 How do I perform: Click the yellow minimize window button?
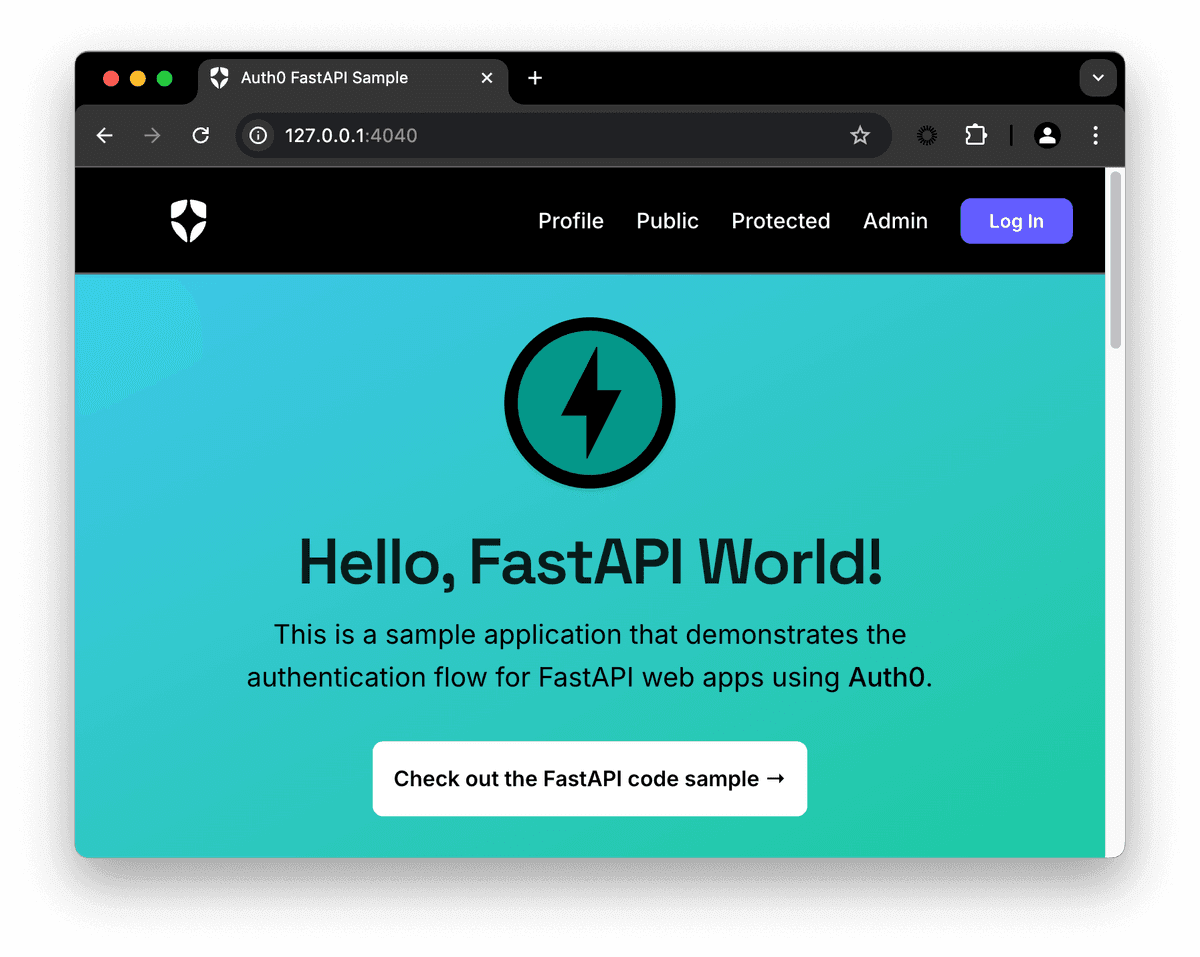[138, 78]
